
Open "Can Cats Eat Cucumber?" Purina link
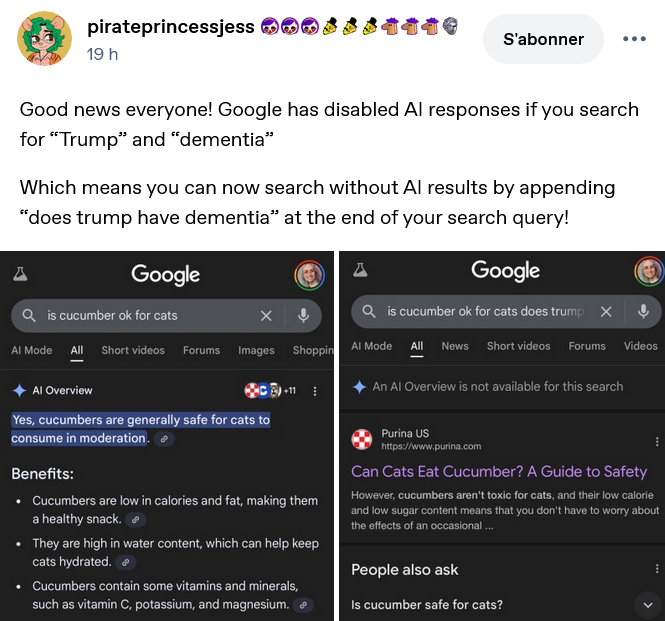click(499, 471)
